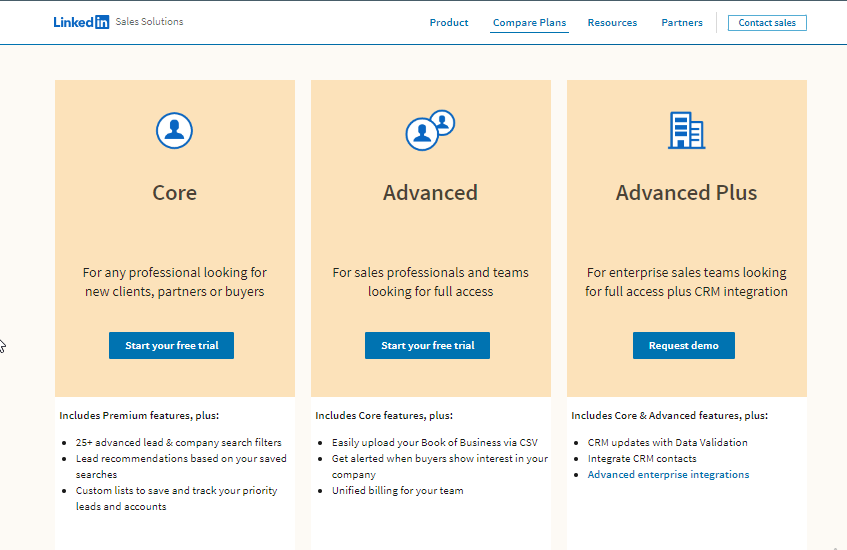Click 'Easily upload your Book of Business via CSV'
Viewport: 847px width, 550px height.
(435, 442)
